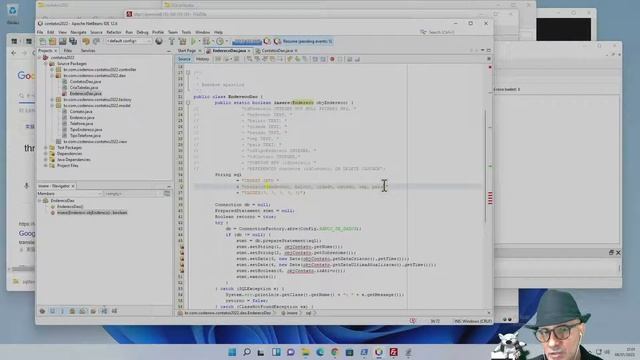Click the Undo toolbar icon

[x=86, y=41]
